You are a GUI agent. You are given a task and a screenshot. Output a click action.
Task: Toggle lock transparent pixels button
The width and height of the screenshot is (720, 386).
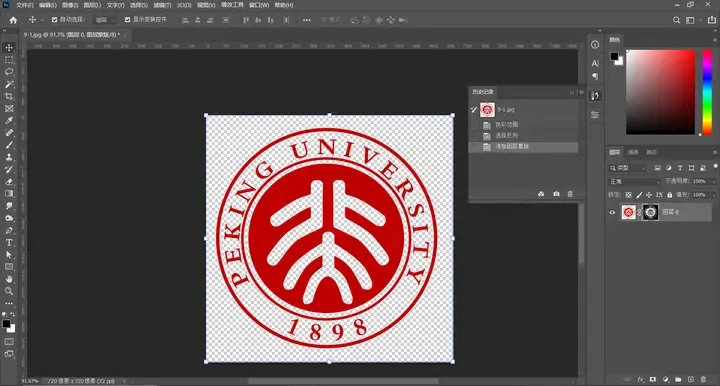point(628,195)
